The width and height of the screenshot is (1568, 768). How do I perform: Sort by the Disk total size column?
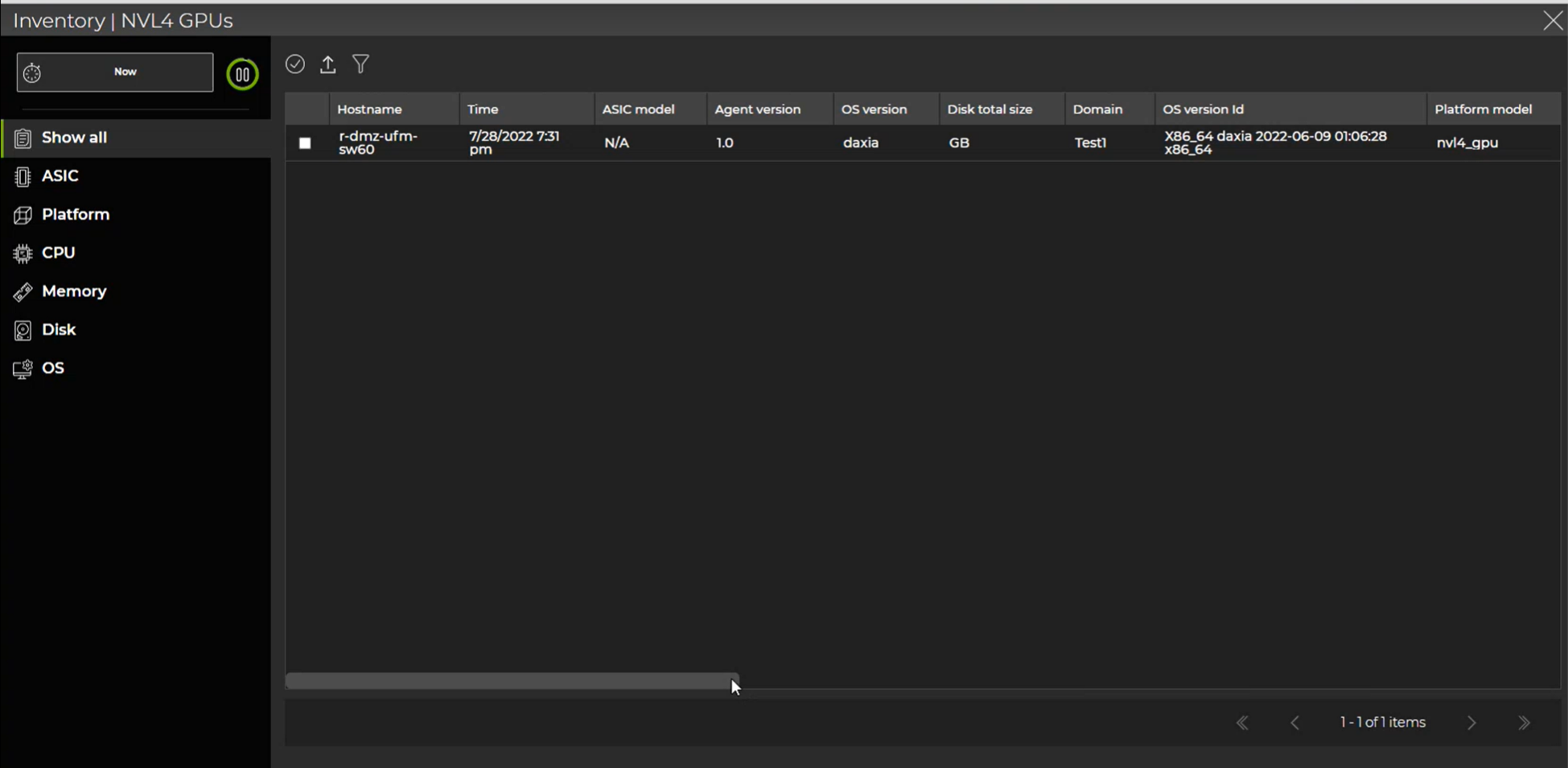989,109
